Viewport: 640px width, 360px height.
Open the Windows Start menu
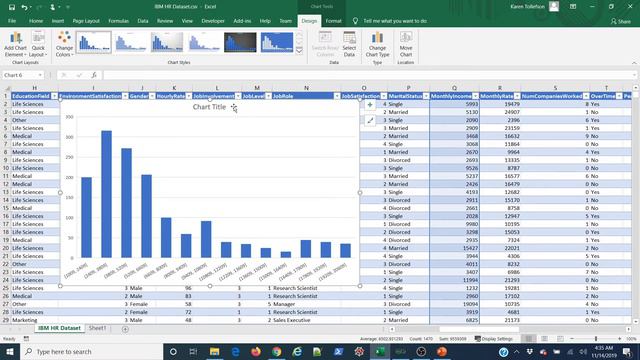10,351
